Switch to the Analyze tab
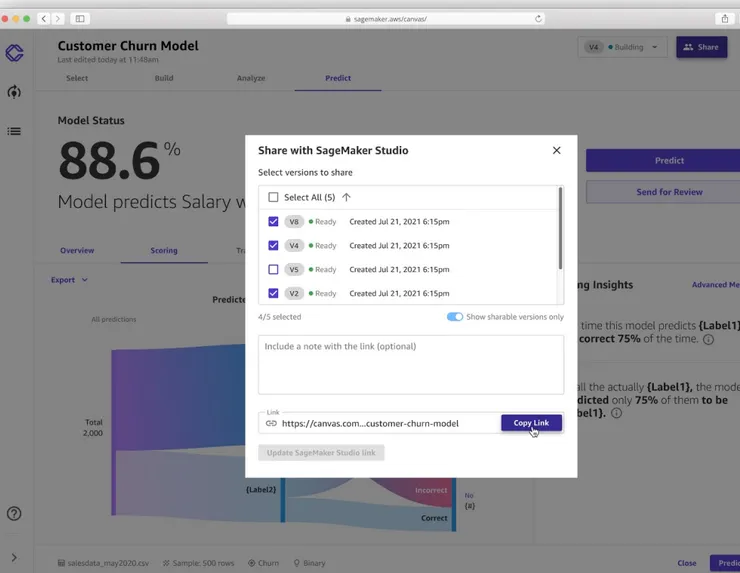This screenshot has height=573, width=740. click(x=251, y=78)
